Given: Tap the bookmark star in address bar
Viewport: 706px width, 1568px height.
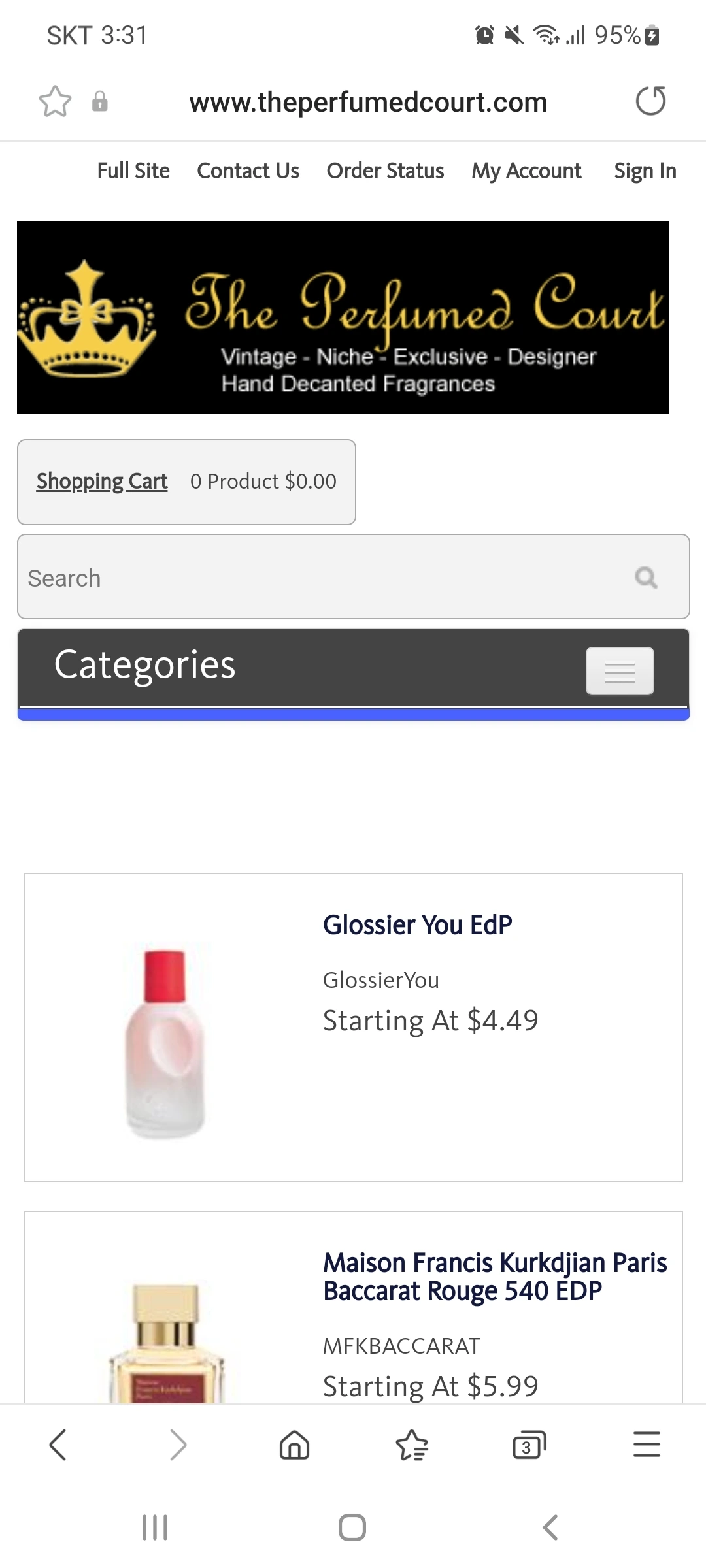Looking at the screenshot, I should coord(55,102).
